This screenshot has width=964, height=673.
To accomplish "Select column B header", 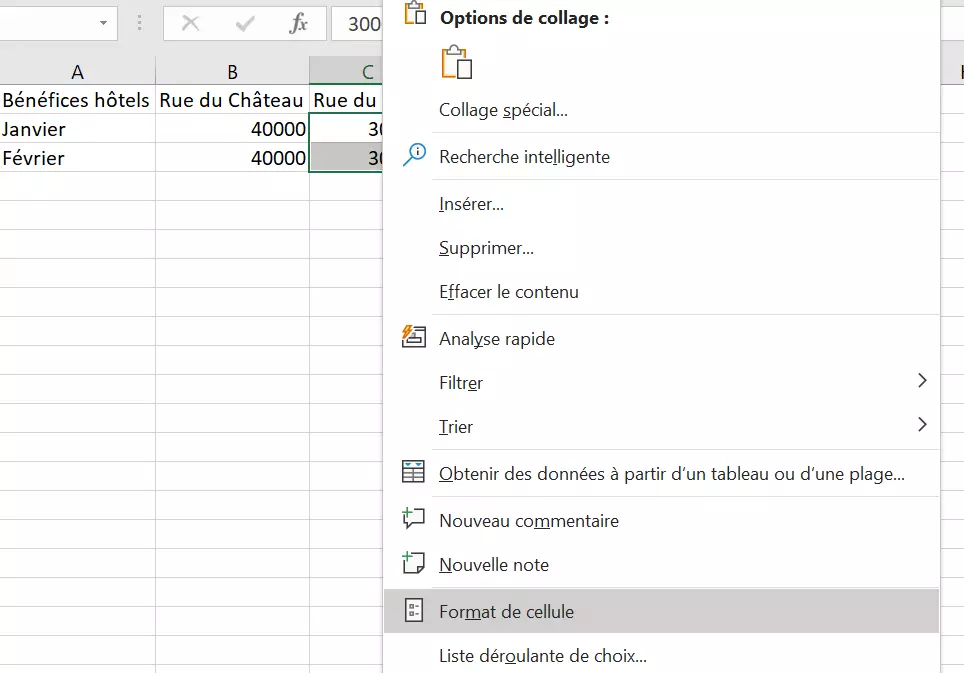I will click(x=232, y=71).
